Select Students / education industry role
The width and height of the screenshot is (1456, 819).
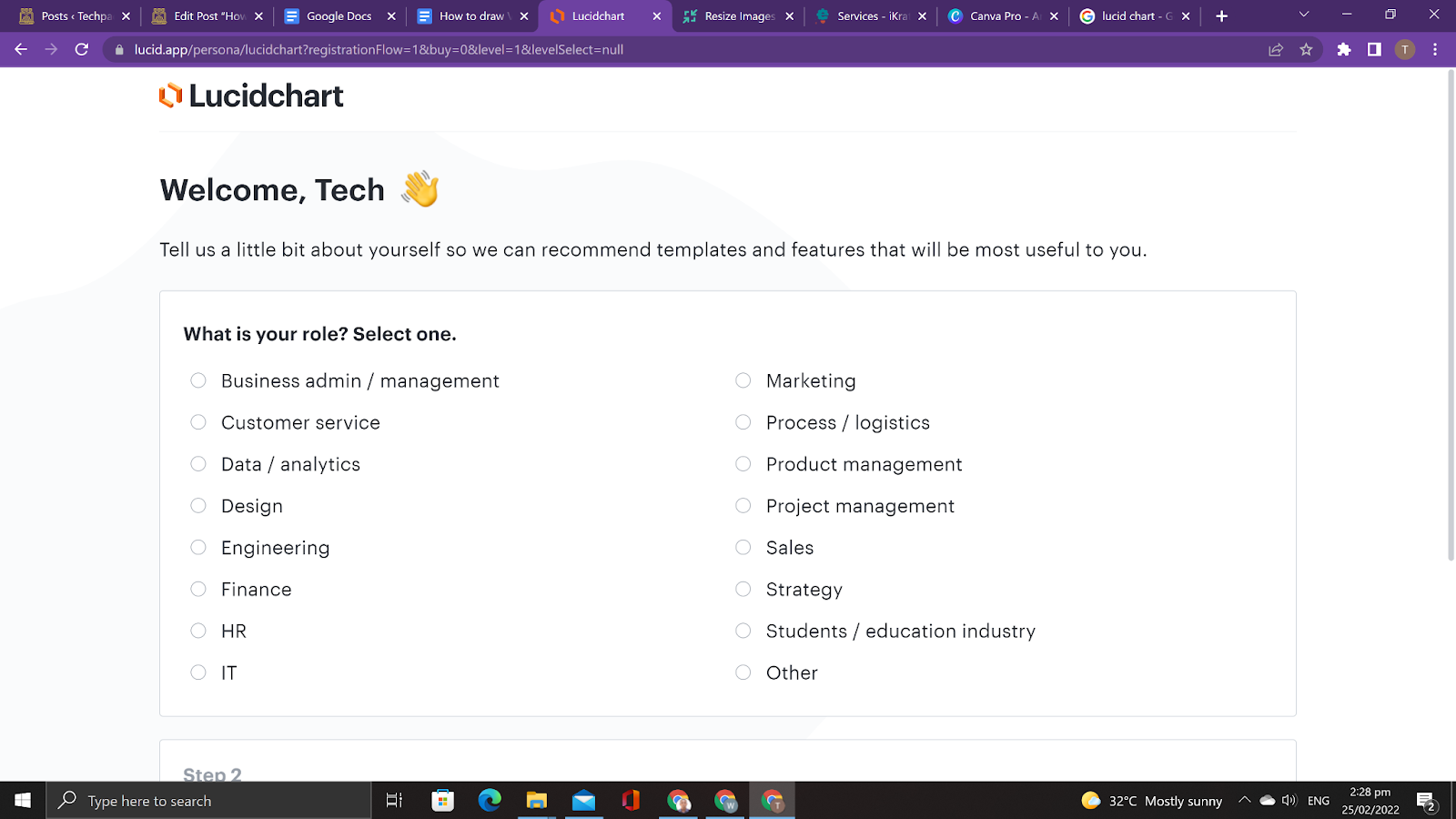click(743, 631)
